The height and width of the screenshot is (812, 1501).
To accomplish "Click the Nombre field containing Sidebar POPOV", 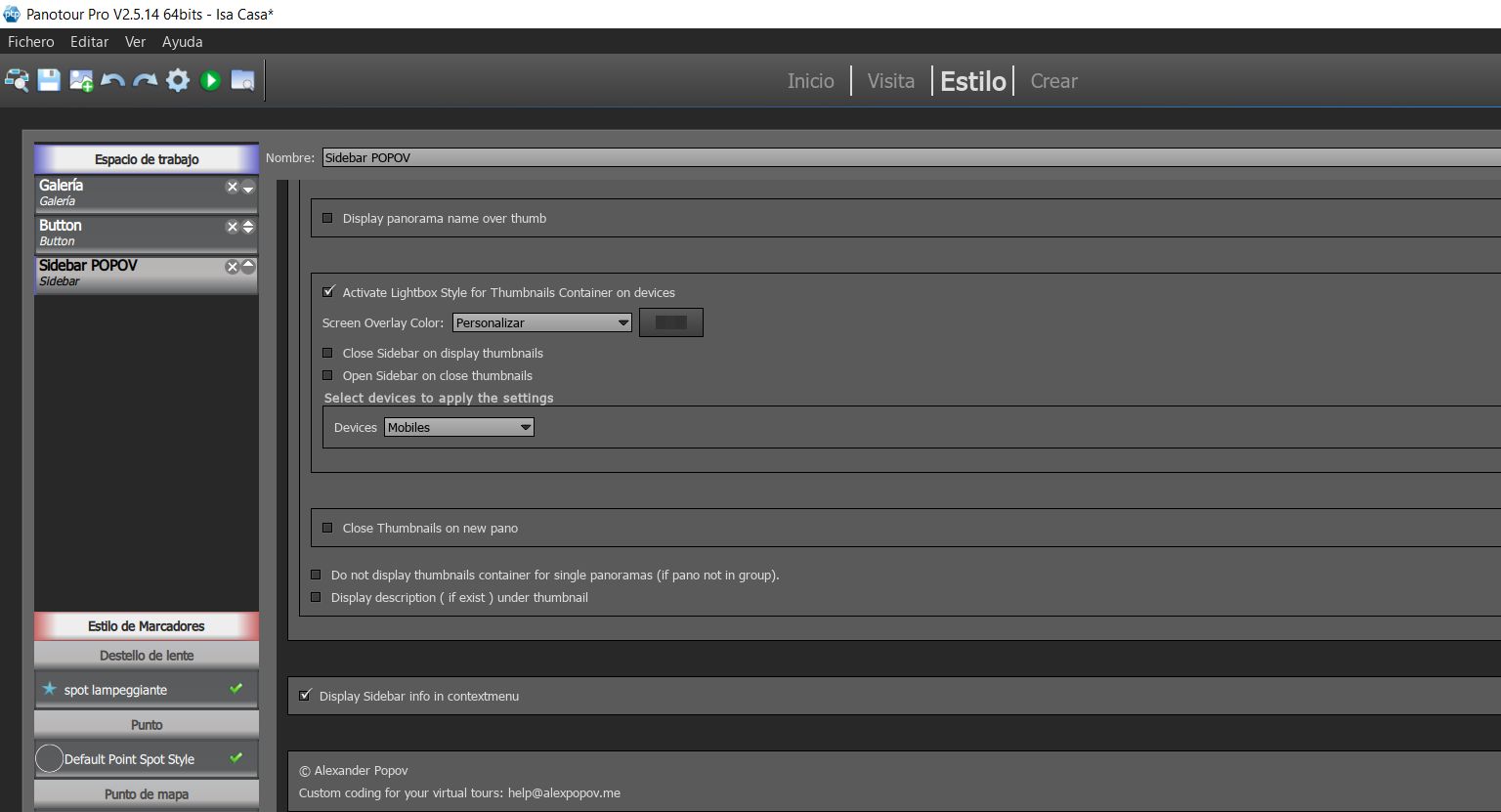I will (x=909, y=158).
